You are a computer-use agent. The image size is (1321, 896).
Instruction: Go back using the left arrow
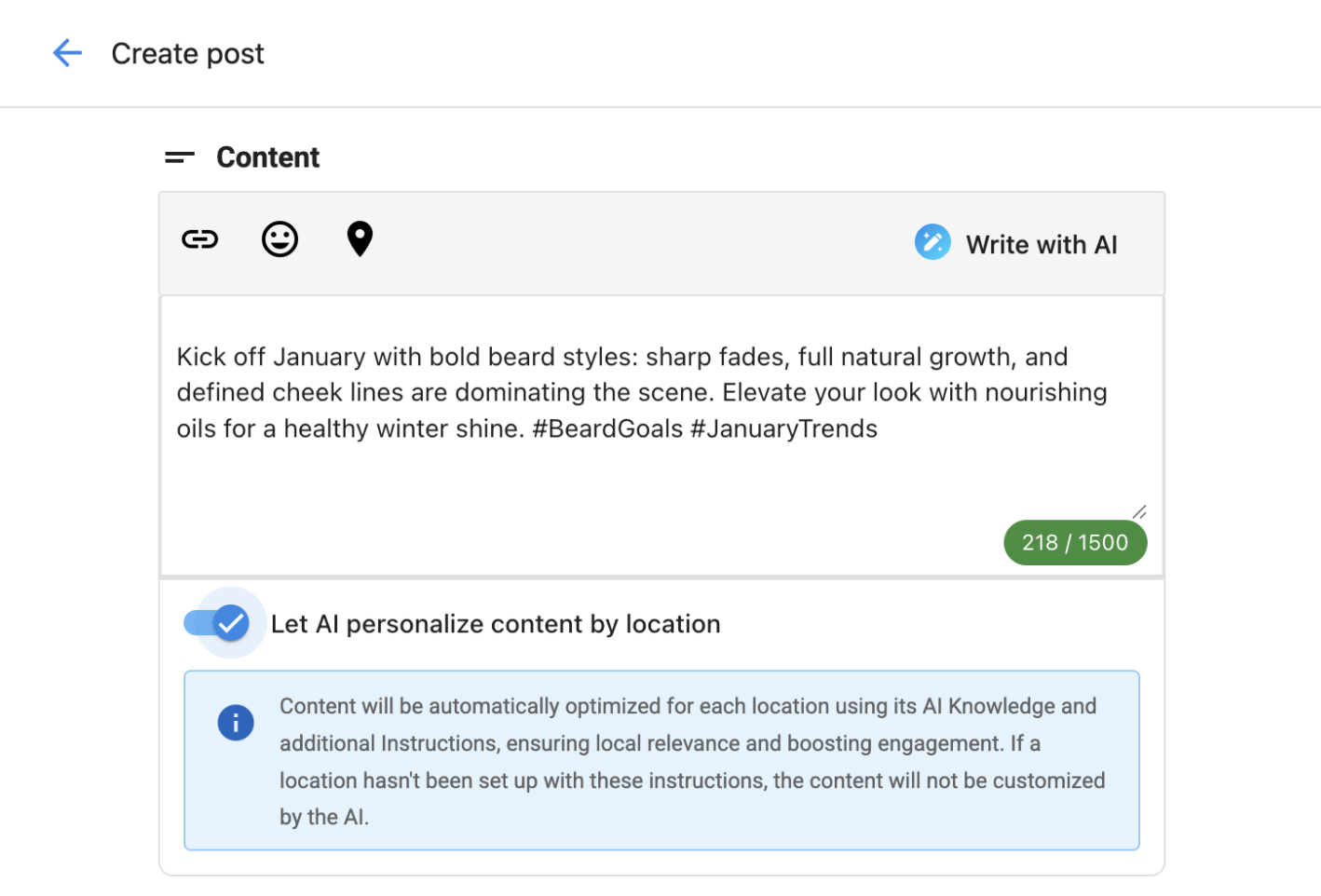[67, 54]
